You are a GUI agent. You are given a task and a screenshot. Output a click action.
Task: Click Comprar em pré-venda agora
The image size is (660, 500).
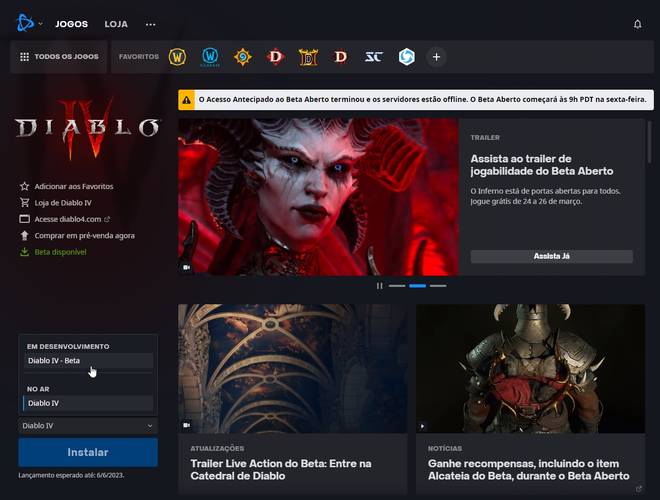point(77,236)
